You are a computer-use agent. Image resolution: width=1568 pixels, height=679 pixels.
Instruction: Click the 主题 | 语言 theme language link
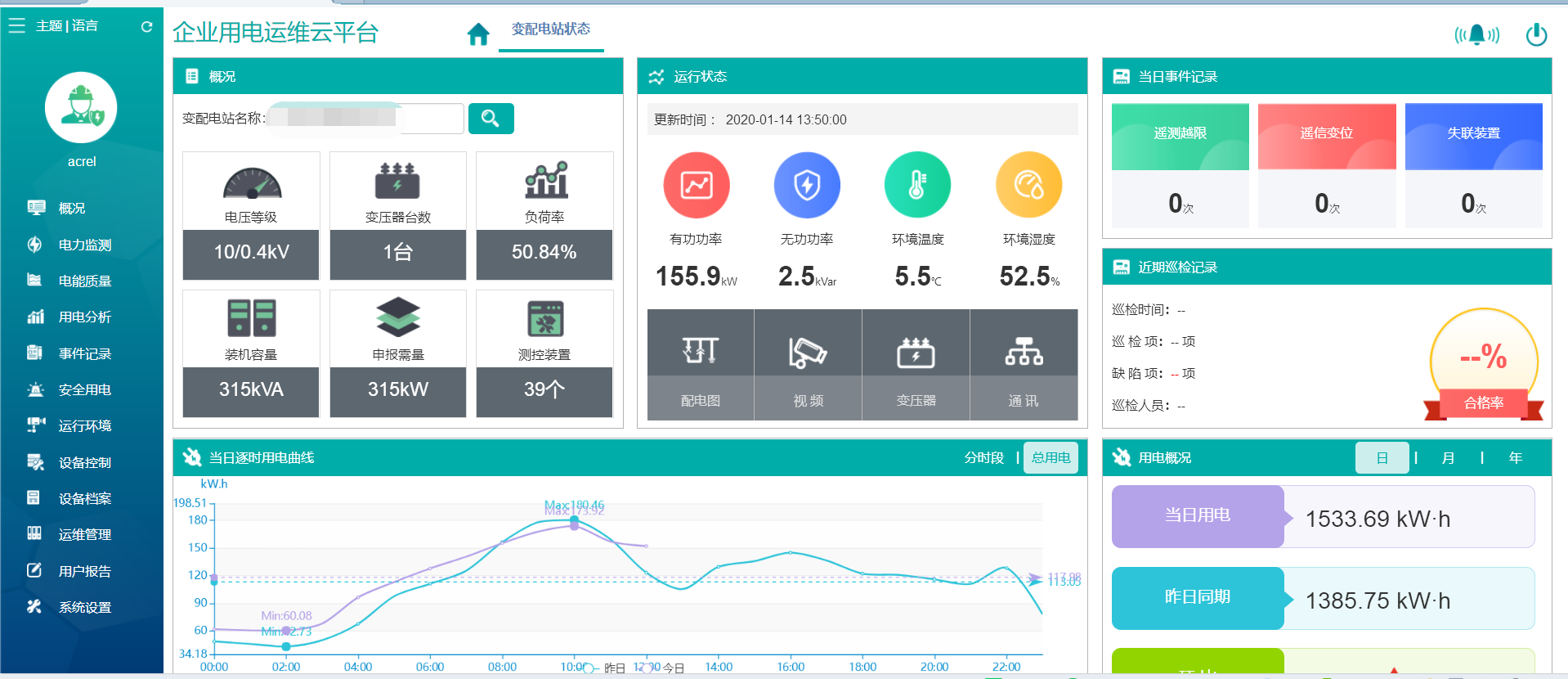pyautogui.click(x=67, y=26)
